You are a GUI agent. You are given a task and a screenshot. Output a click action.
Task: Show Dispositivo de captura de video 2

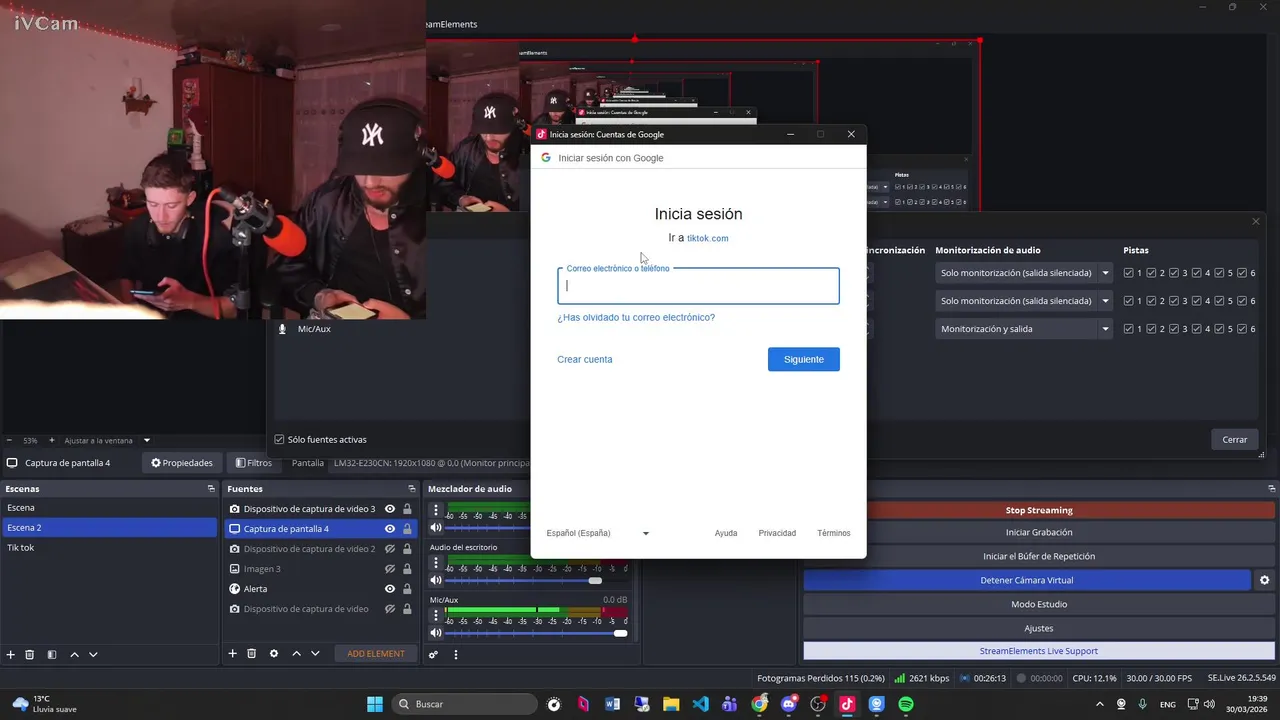pos(390,549)
